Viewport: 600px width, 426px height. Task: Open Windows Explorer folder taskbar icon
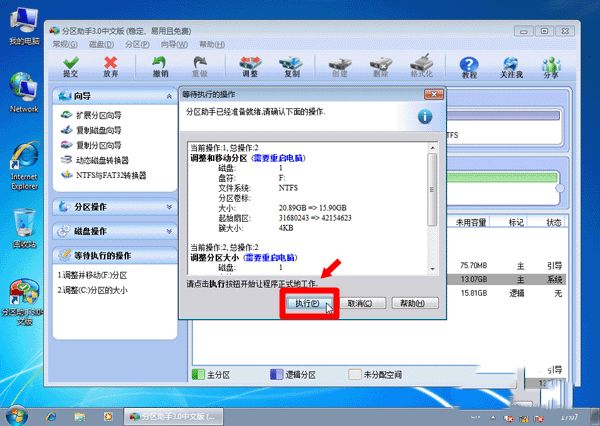80,416
